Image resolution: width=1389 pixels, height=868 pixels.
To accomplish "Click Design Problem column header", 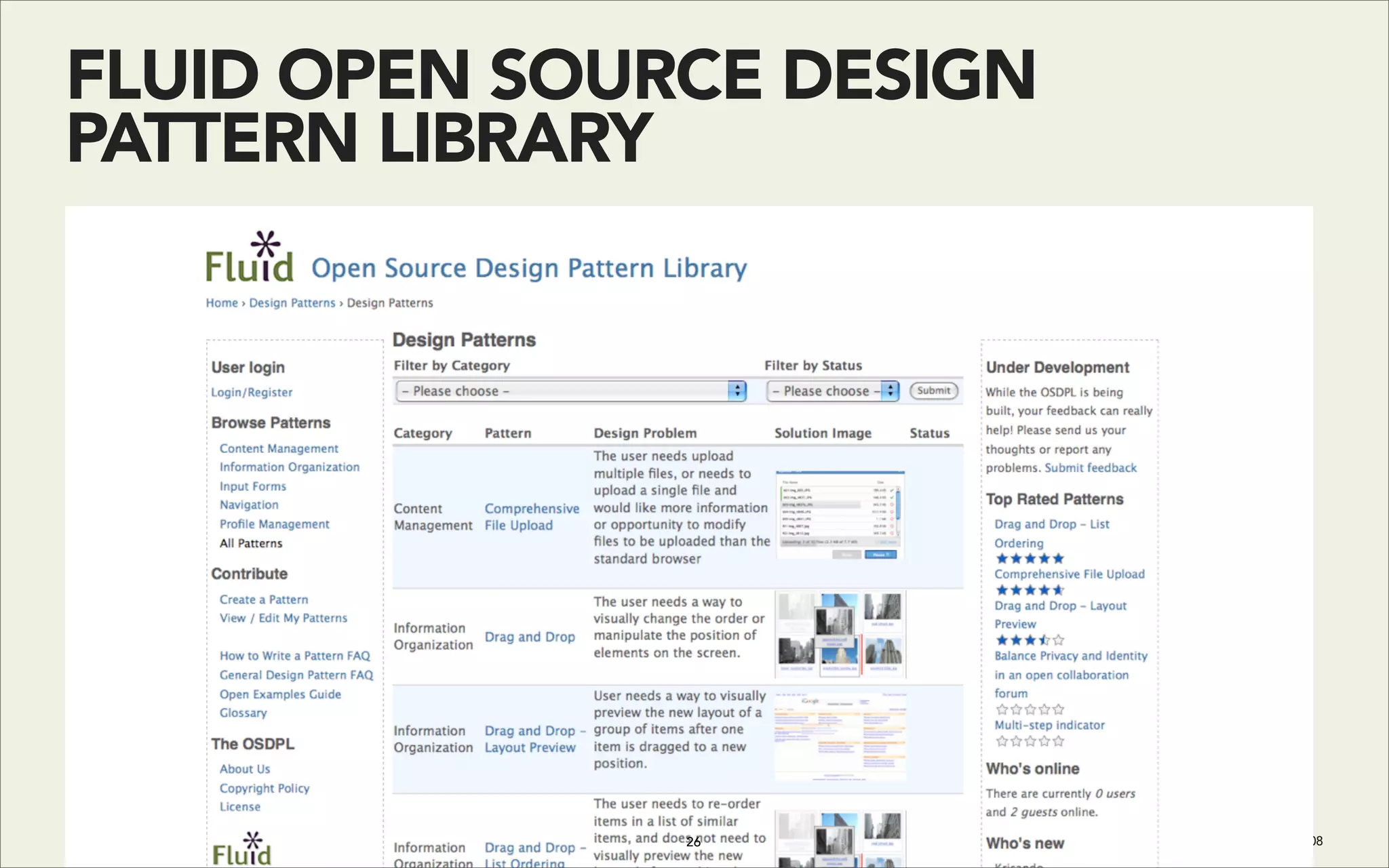I will 645,433.
